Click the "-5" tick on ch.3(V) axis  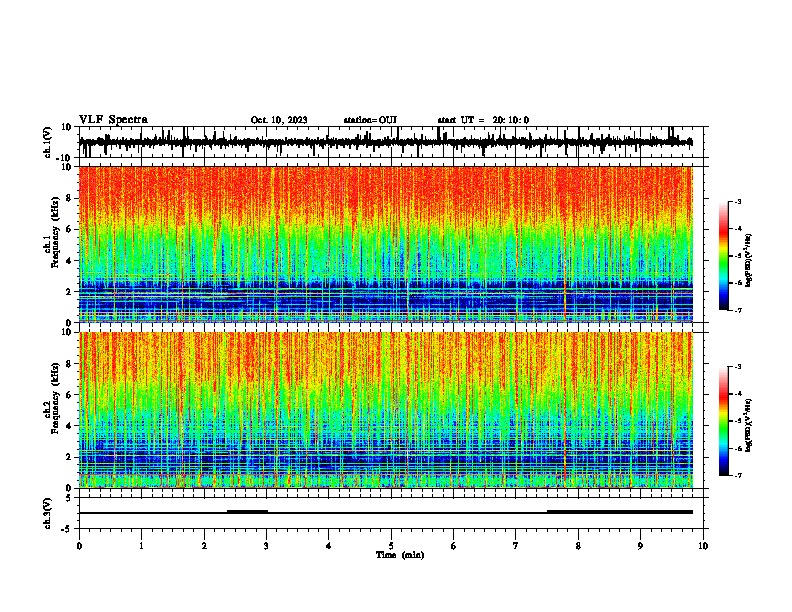pyautogui.click(x=67, y=529)
